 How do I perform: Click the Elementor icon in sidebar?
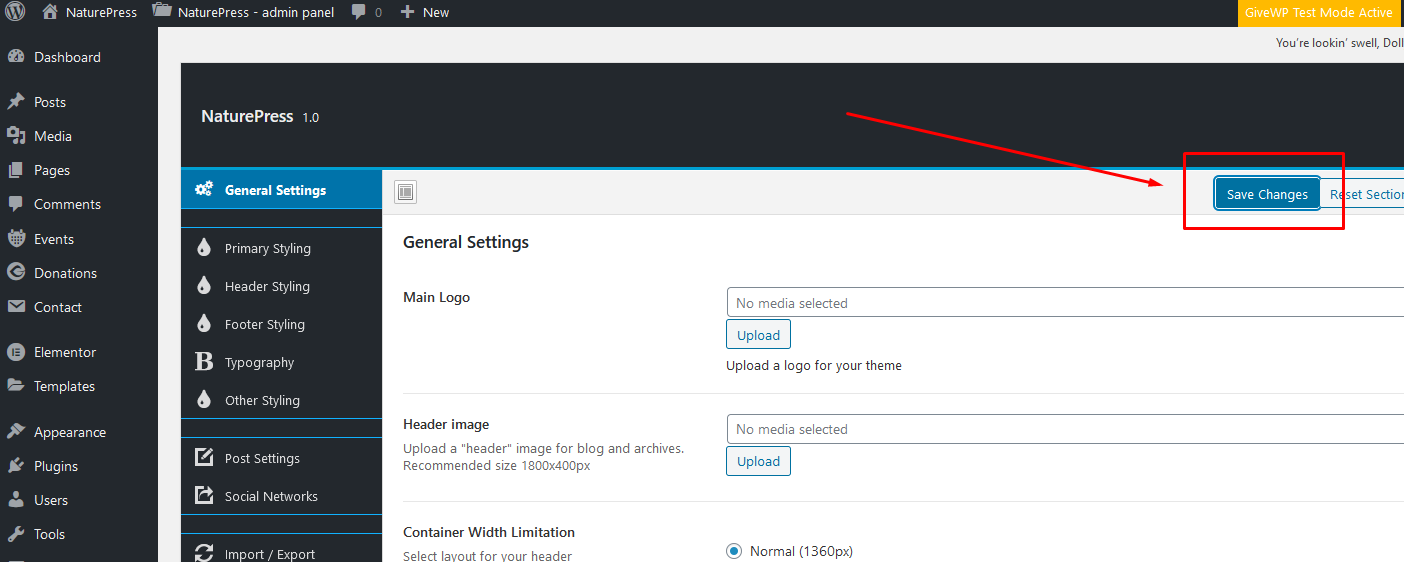(x=16, y=352)
